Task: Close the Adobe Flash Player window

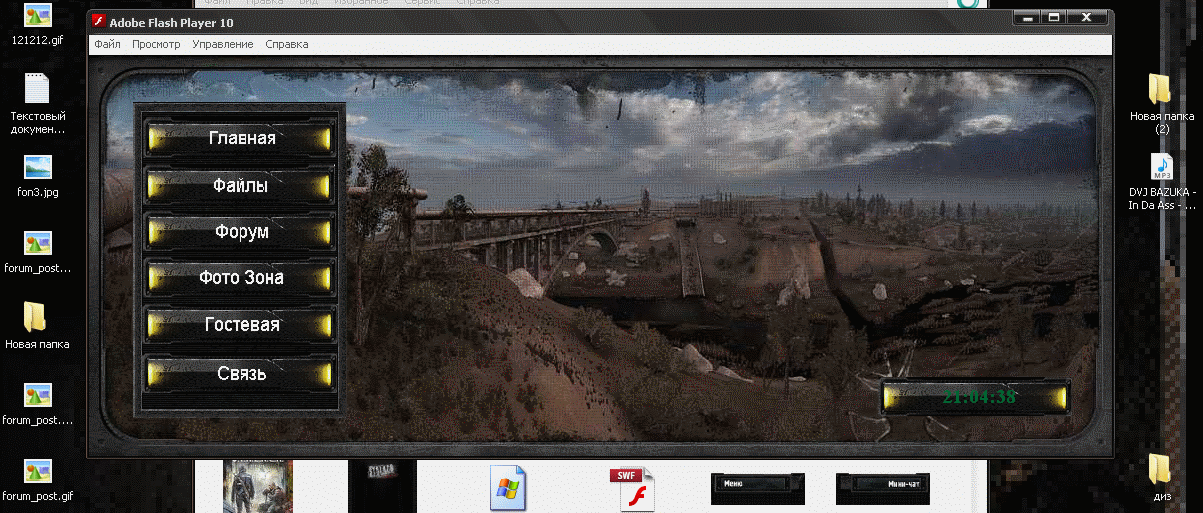Action: (x=1087, y=17)
